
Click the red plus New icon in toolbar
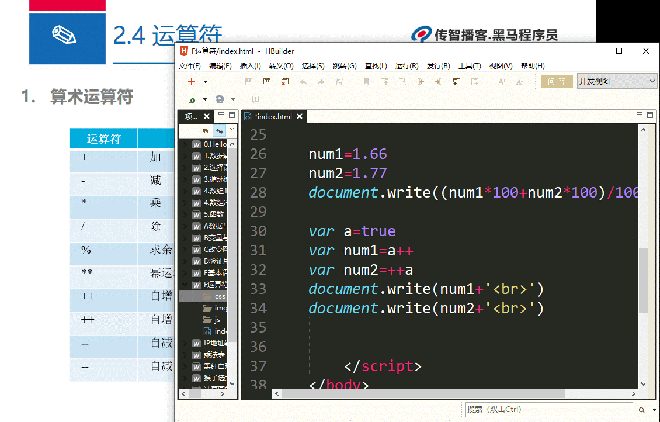click(191, 82)
